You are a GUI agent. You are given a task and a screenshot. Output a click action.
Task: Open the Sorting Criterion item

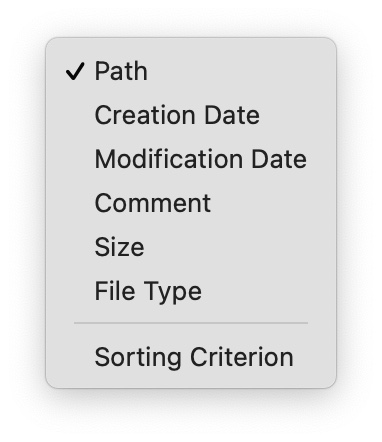pos(191,357)
